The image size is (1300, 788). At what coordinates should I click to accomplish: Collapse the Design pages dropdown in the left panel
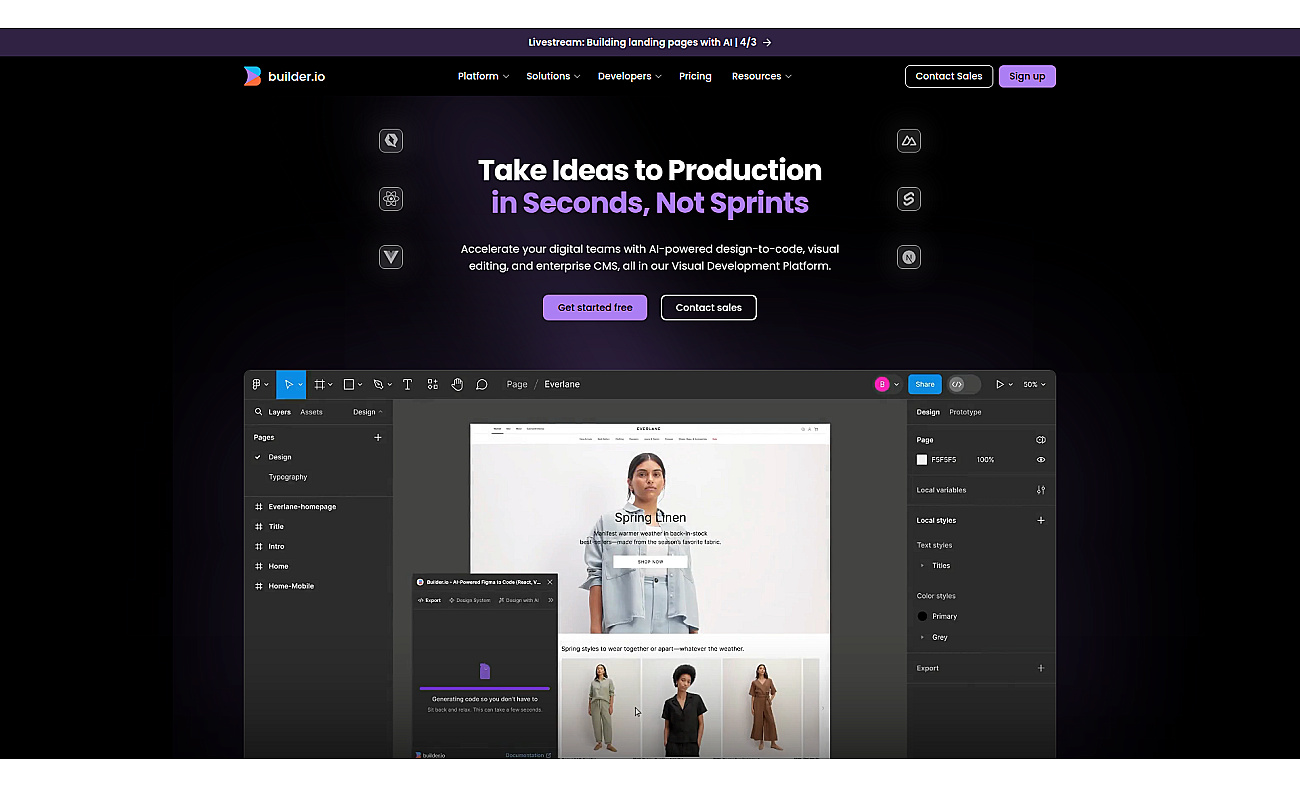point(367,412)
